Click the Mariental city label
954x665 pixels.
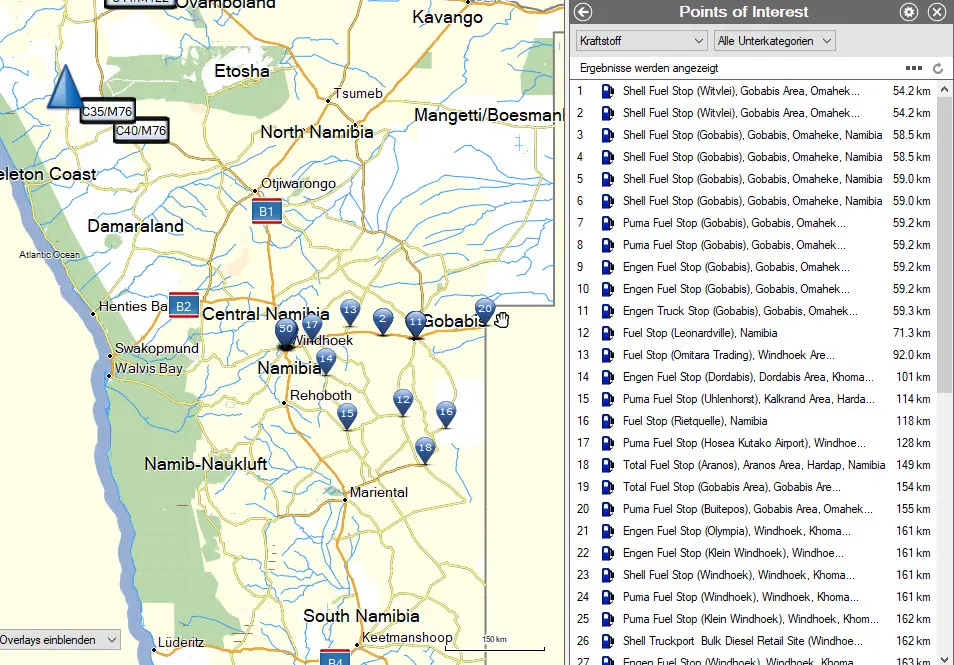pos(378,492)
